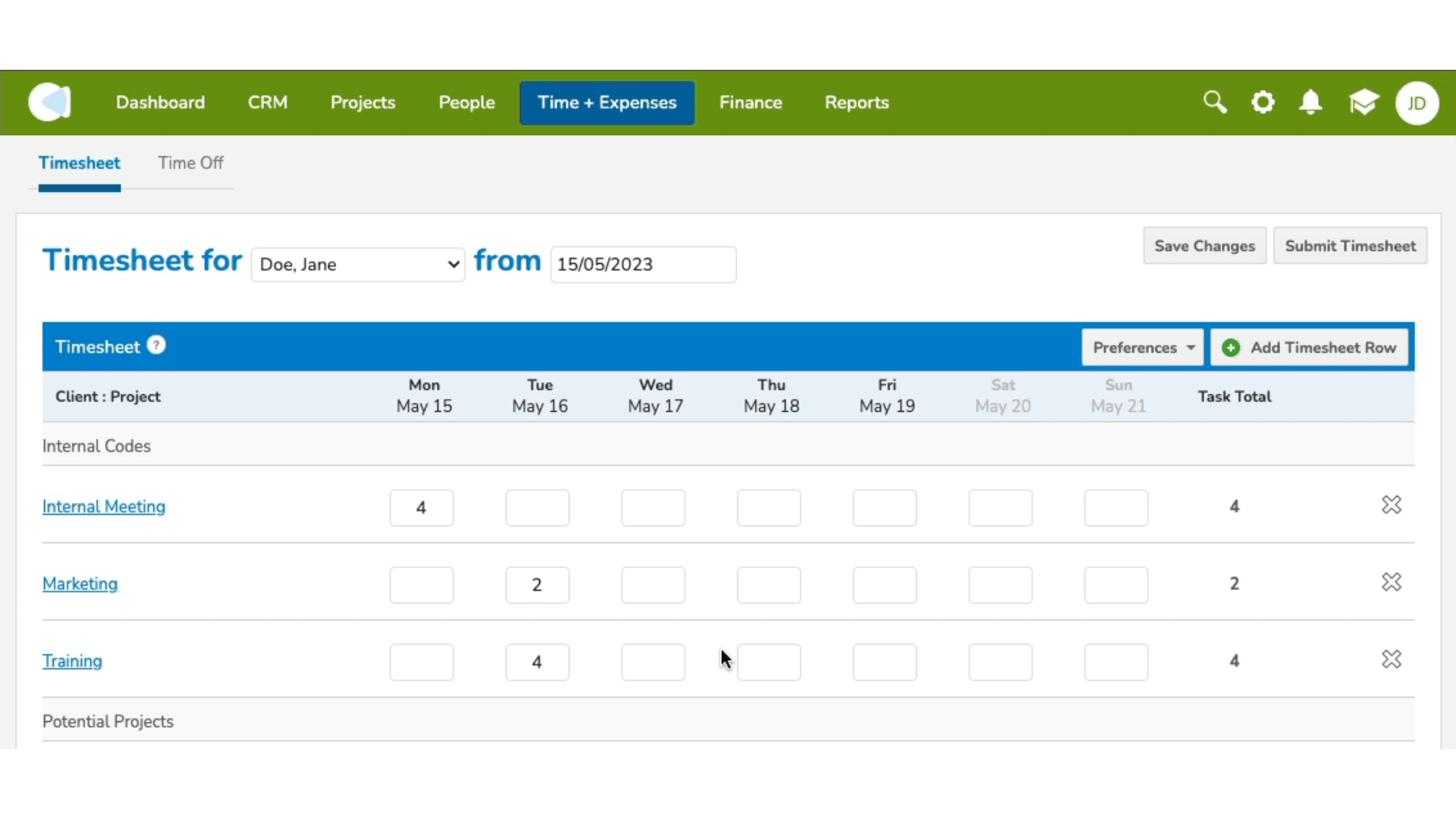This screenshot has height=819, width=1456.
Task: Click the Timesheet help question mark icon
Action: (x=156, y=345)
